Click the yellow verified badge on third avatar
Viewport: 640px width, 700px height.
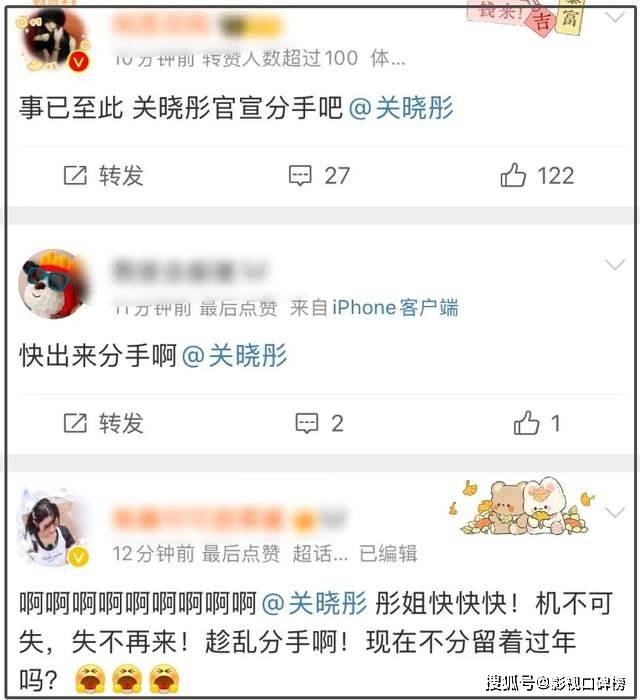78,557
